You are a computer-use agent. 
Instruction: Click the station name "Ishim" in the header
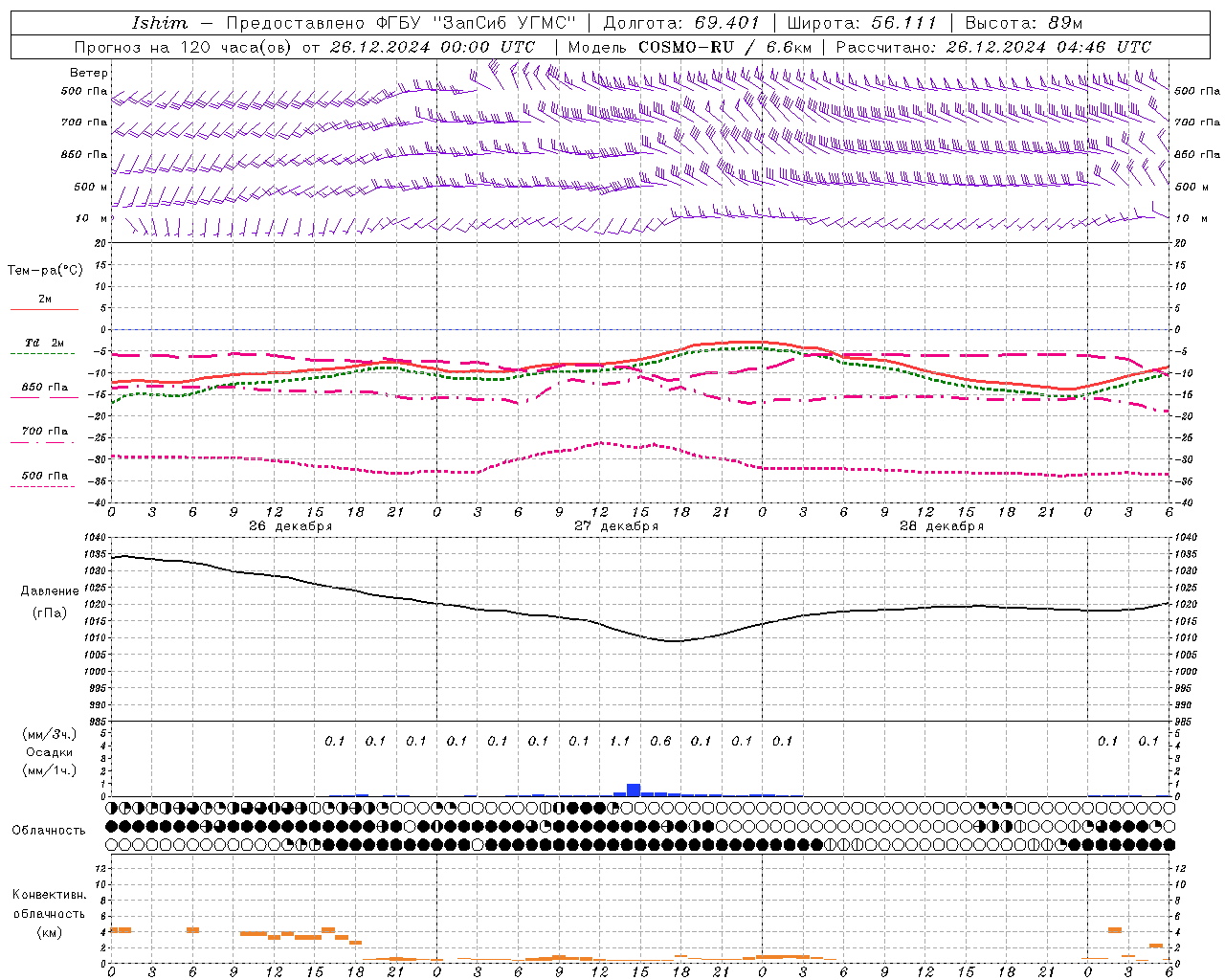[159, 23]
